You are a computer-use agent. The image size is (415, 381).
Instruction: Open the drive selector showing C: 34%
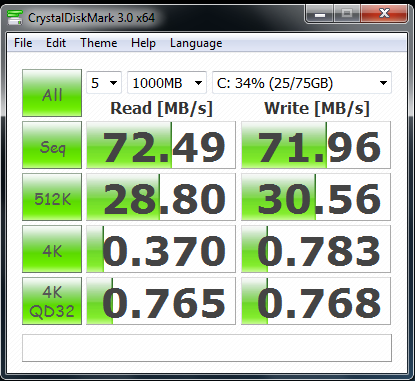(302, 83)
